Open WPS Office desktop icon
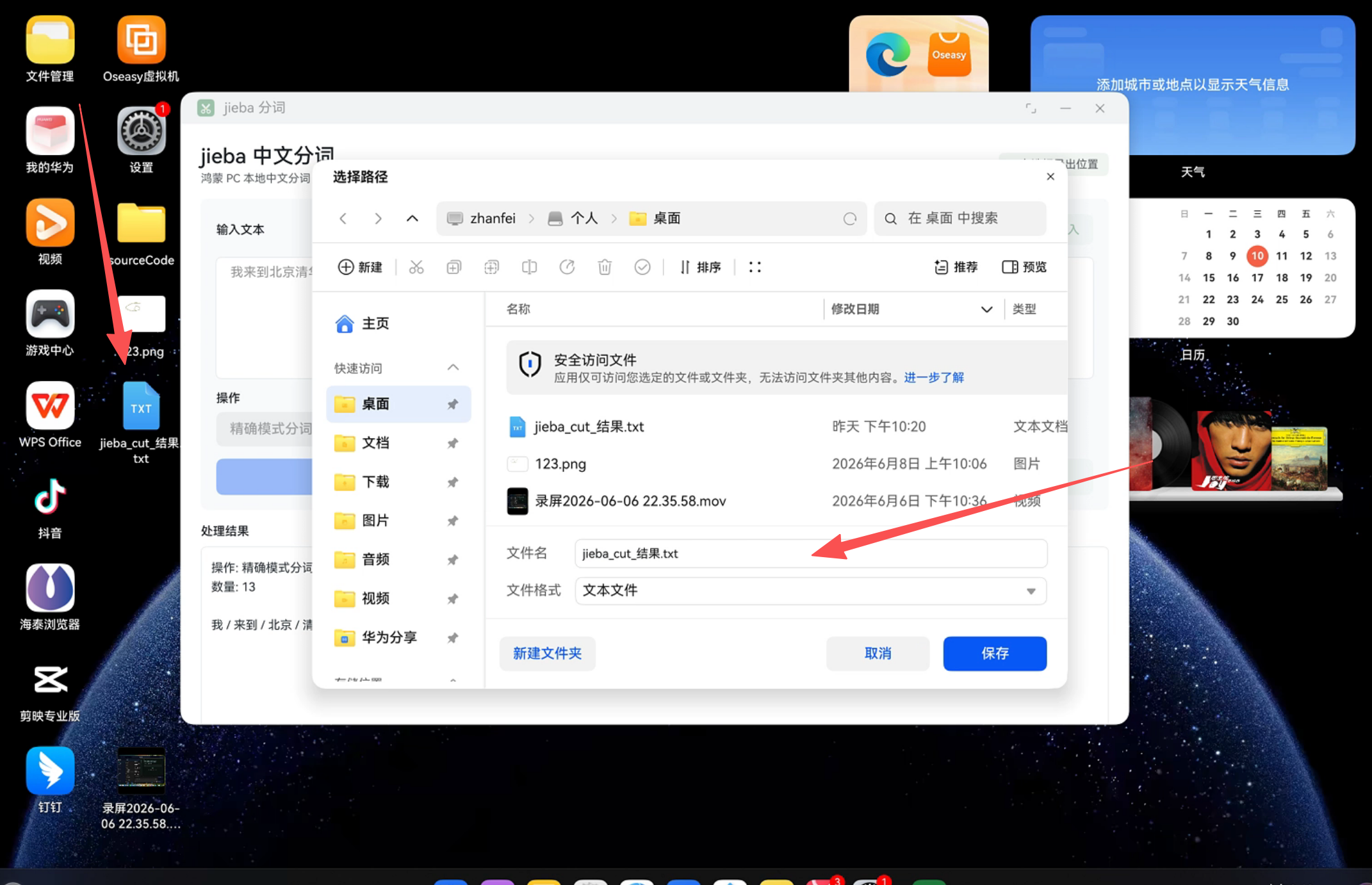The width and height of the screenshot is (1372, 885). click(x=50, y=415)
